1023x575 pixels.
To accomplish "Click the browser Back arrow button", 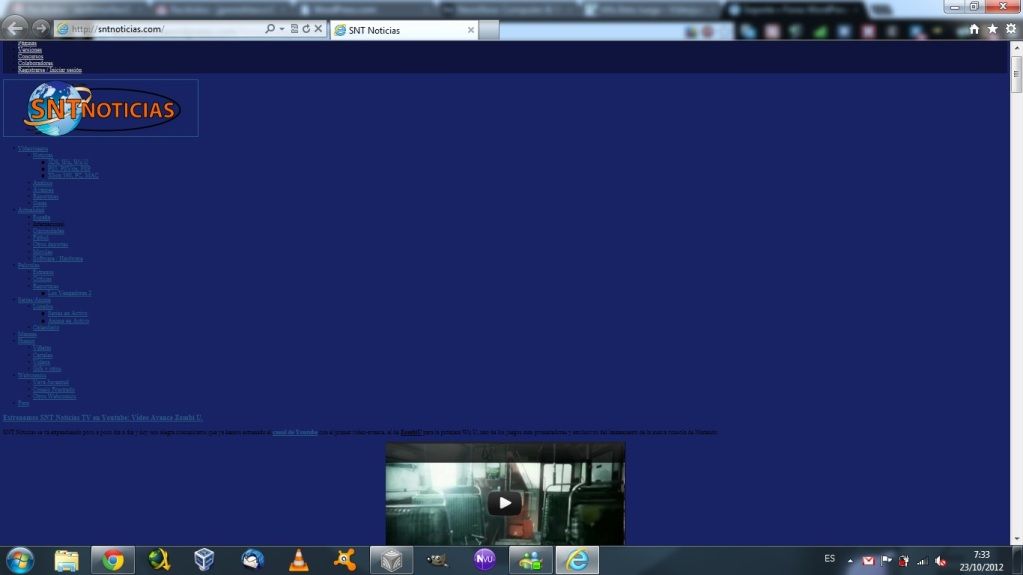I will pos(16,28).
